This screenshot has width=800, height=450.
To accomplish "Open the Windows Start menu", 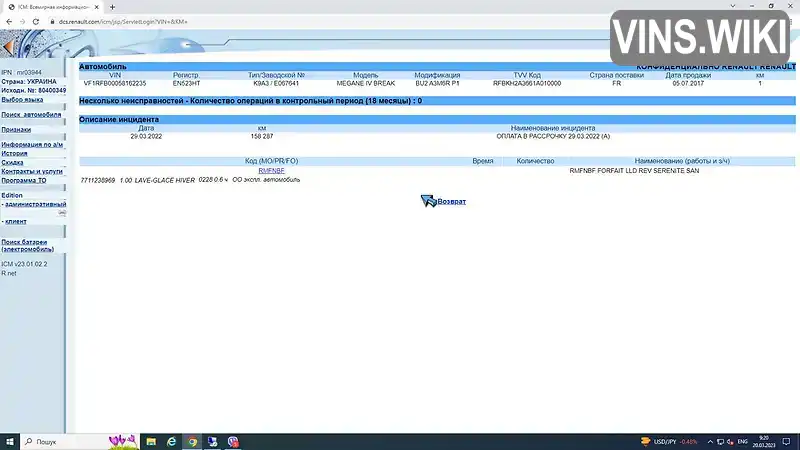I will (x=10, y=441).
